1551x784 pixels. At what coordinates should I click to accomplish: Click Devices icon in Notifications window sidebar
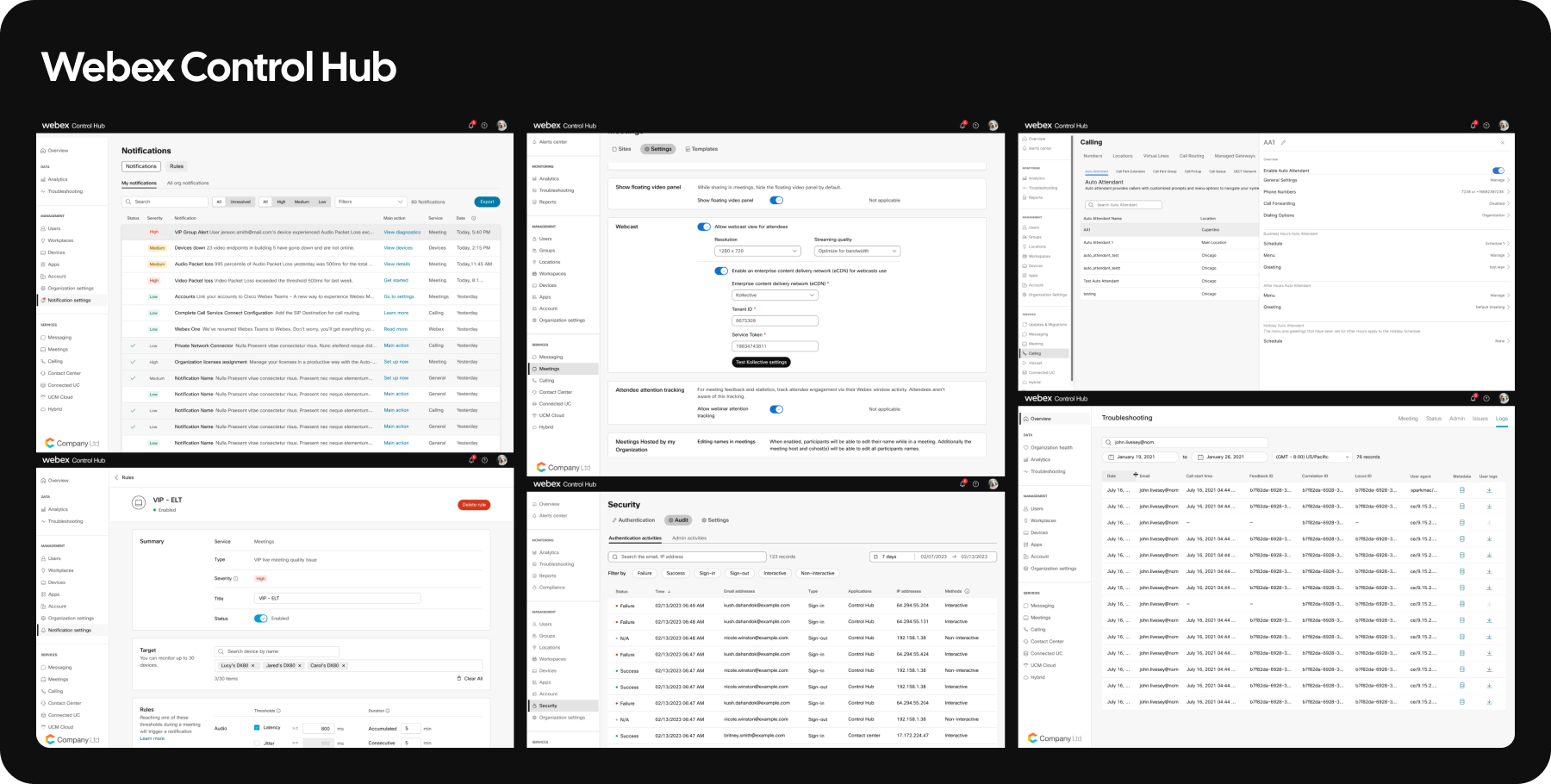(43, 252)
